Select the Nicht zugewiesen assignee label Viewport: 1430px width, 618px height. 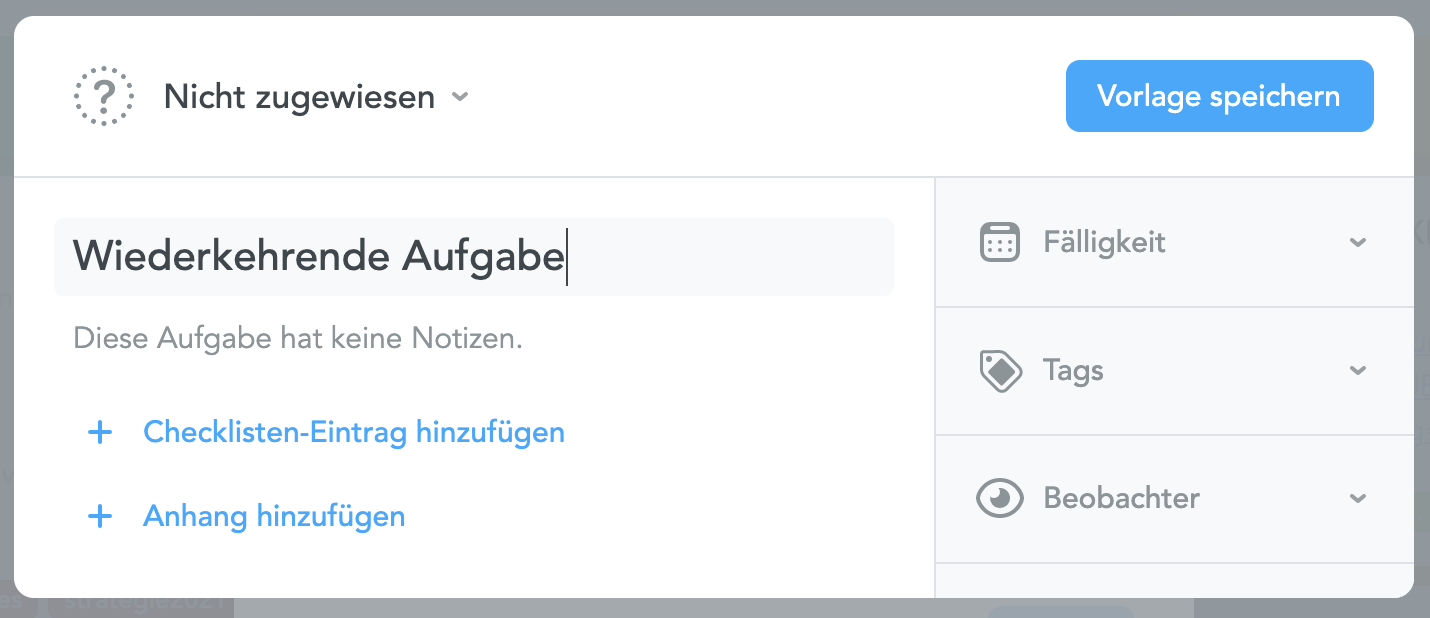point(299,97)
